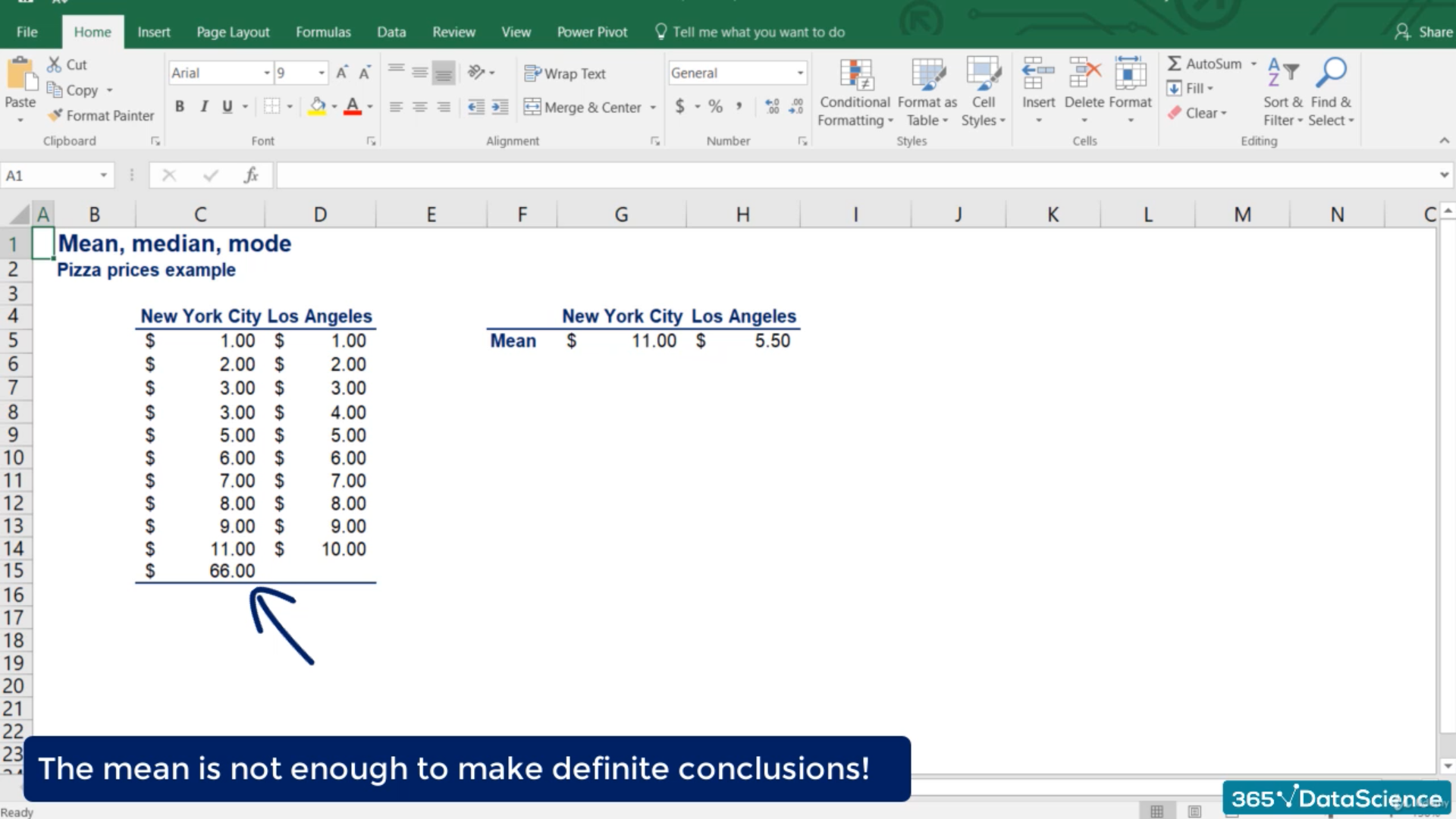Expand the General number format dropdown

click(800, 73)
